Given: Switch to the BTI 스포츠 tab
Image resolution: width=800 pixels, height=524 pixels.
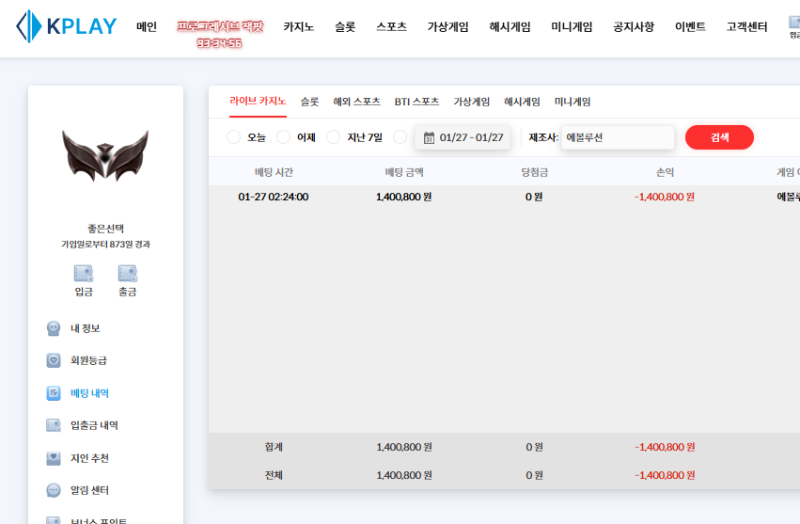Looking at the screenshot, I should [416, 102].
